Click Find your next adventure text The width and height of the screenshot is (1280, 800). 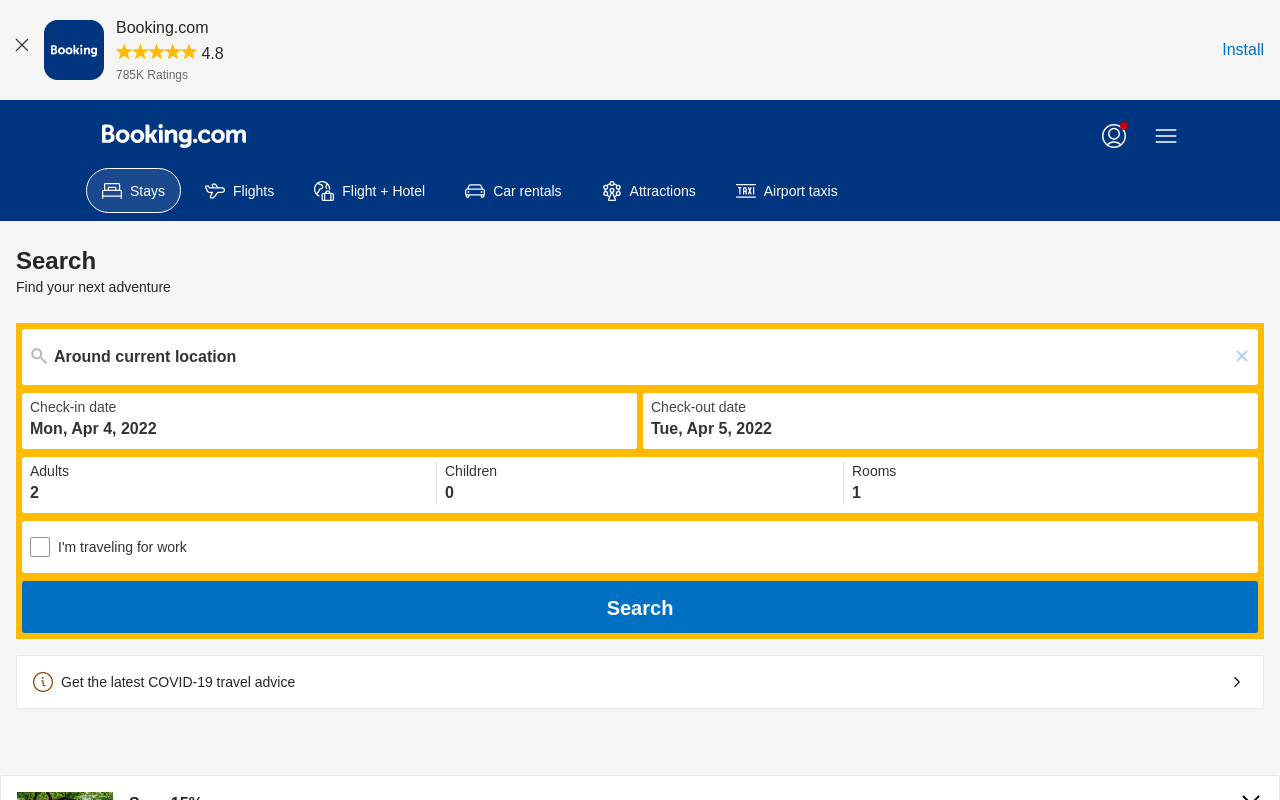coord(93,287)
